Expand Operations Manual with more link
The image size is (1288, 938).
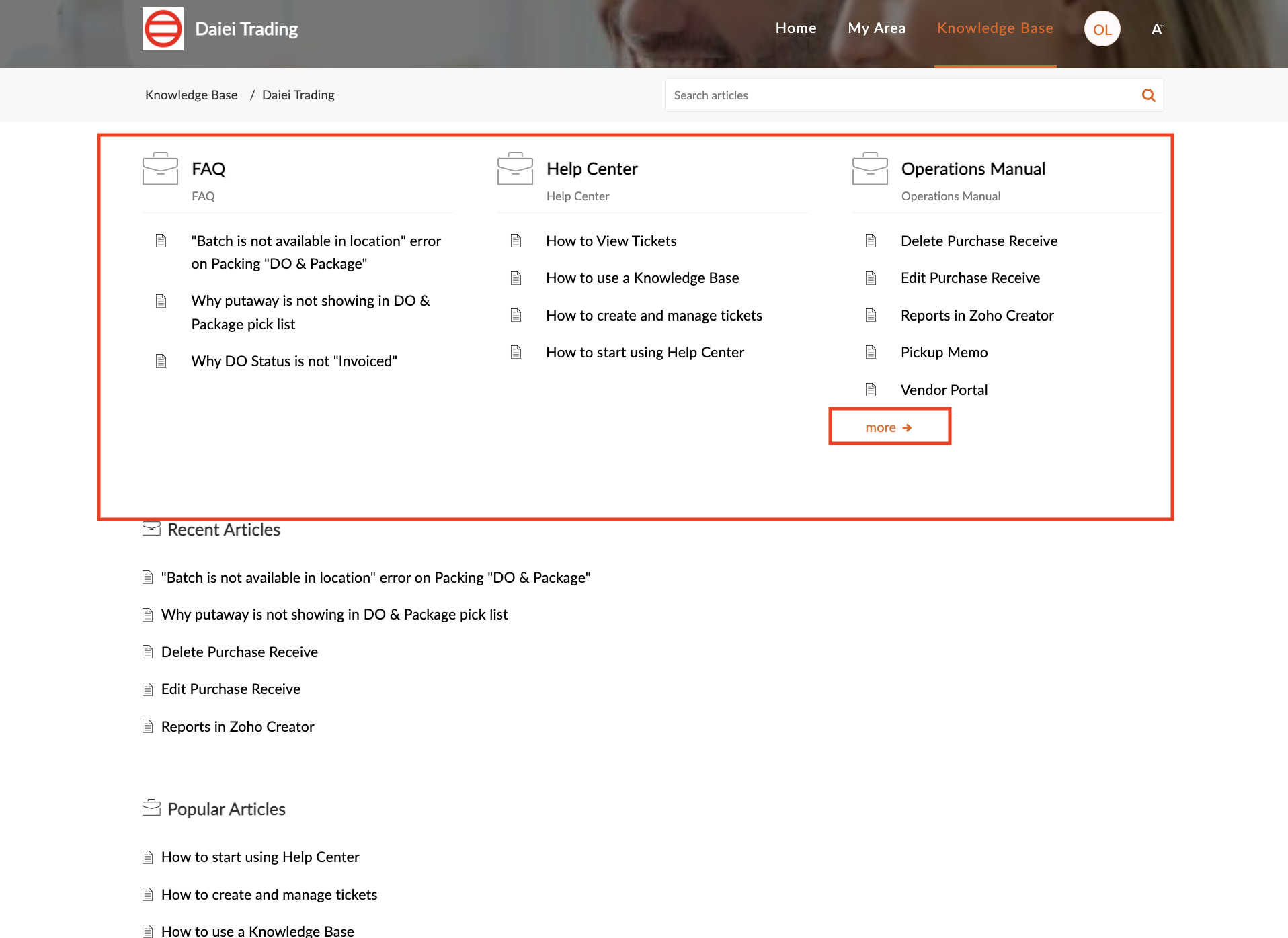coord(888,427)
